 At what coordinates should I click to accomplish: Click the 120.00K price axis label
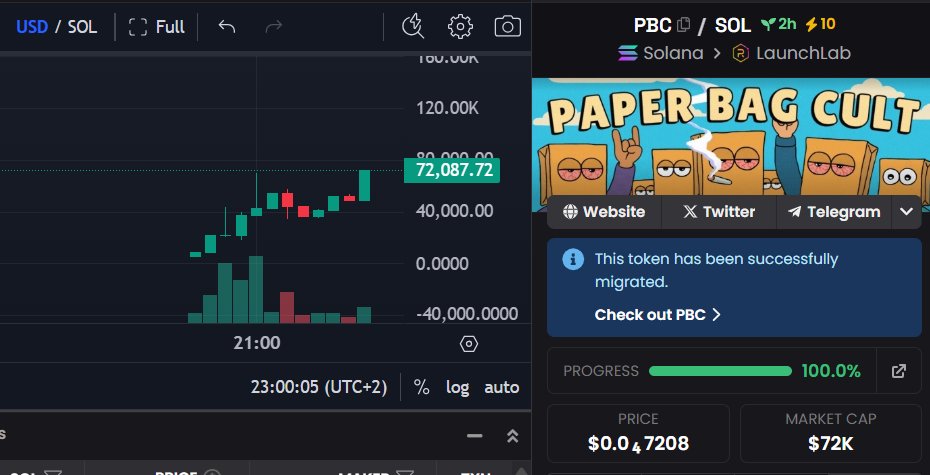pos(447,109)
